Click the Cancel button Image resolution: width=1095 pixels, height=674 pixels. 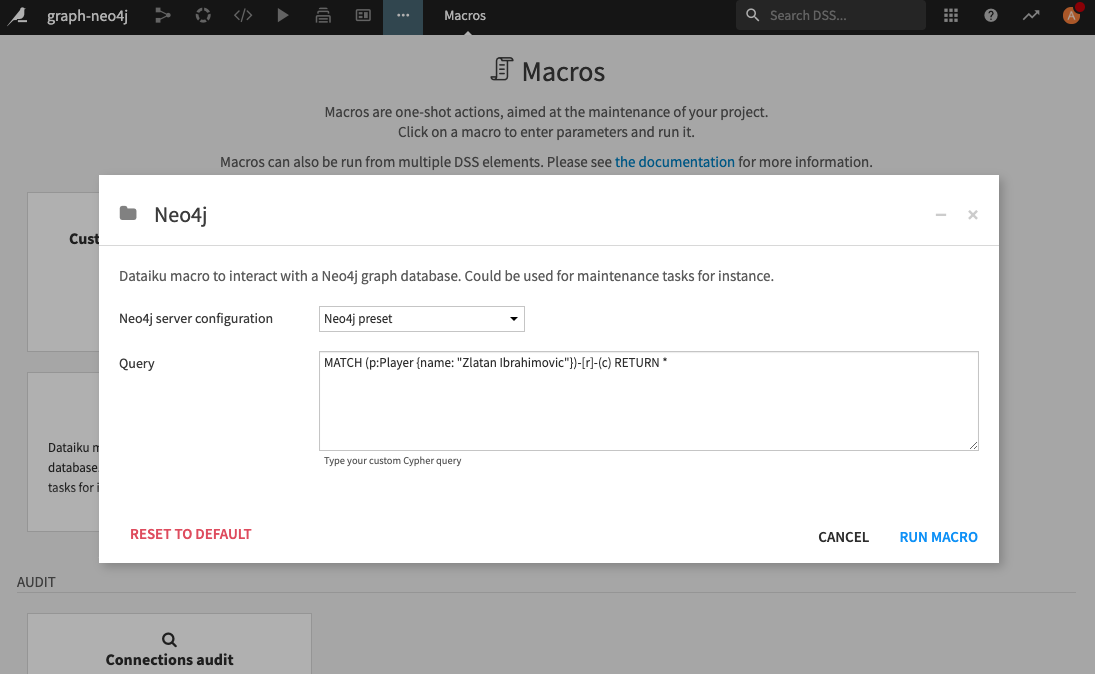click(x=844, y=537)
